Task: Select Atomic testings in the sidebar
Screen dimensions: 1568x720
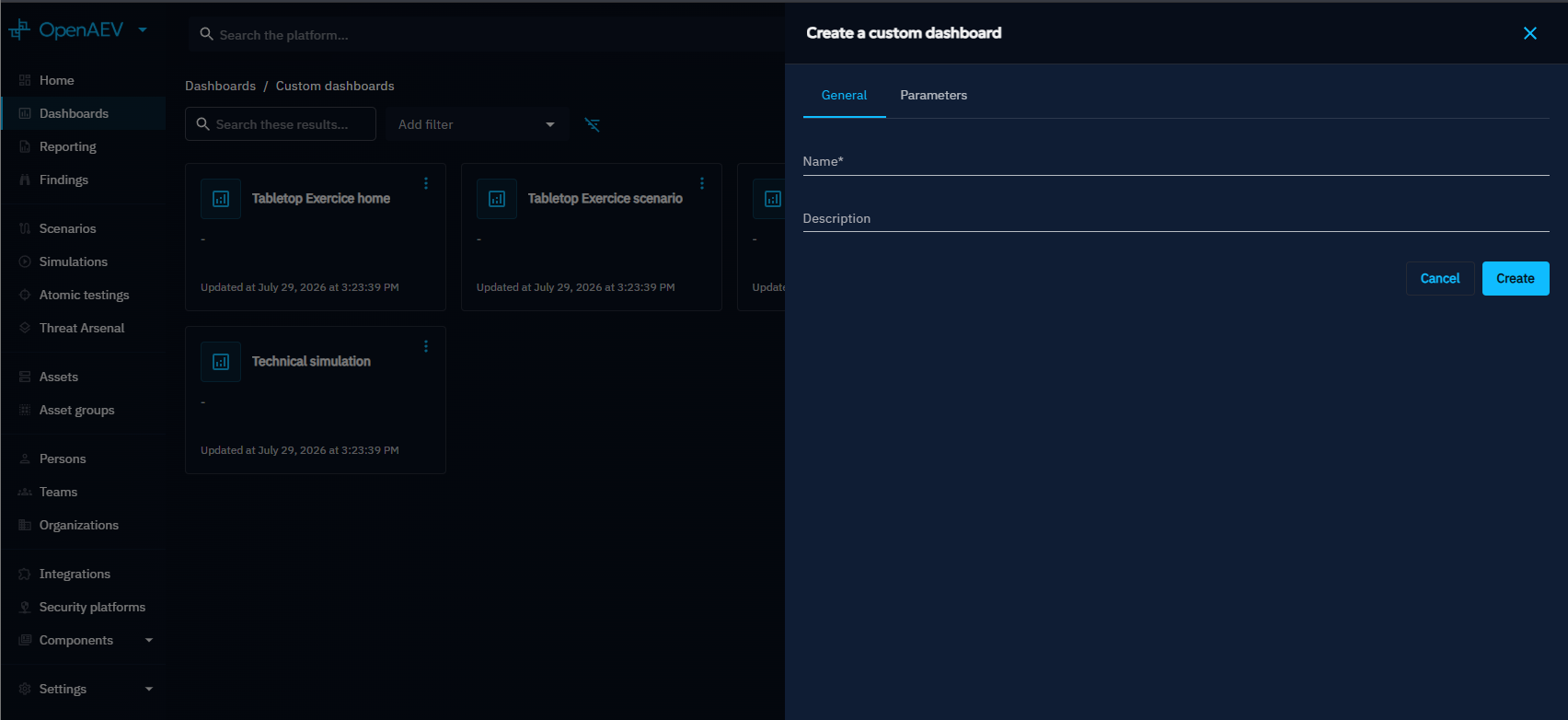Action: (83, 295)
